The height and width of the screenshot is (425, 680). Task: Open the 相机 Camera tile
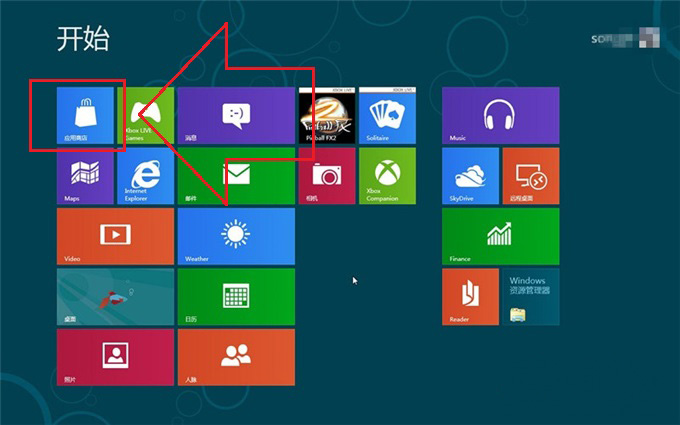tap(327, 176)
